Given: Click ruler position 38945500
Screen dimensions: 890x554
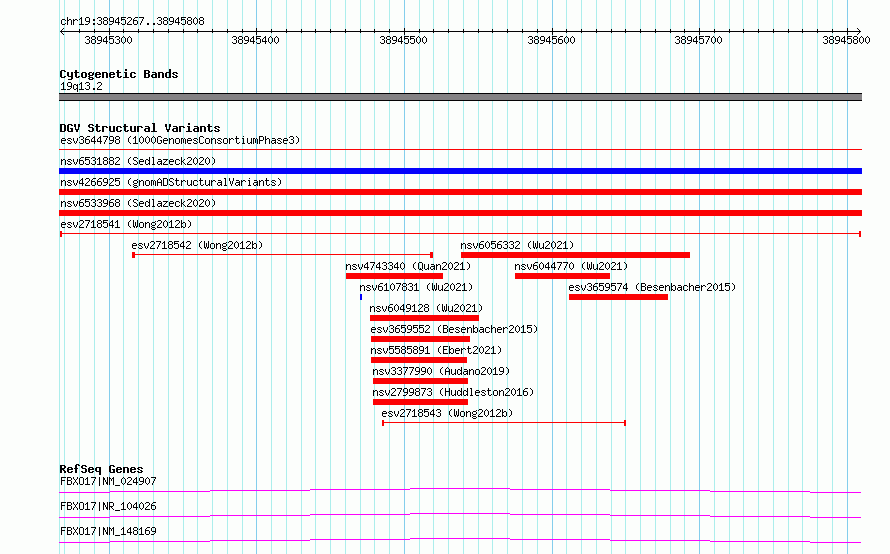Looking at the screenshot, I should click(x=404, y=40).
